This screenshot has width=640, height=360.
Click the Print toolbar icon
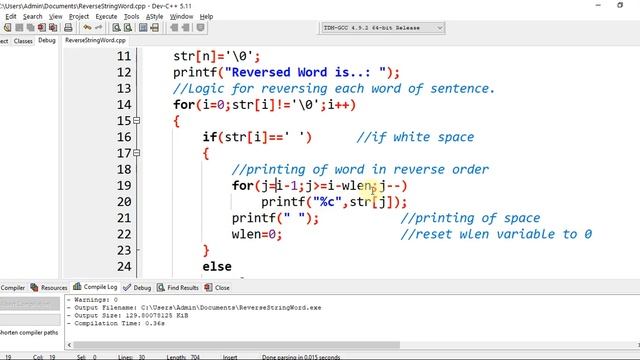click(x=68, y=28)
